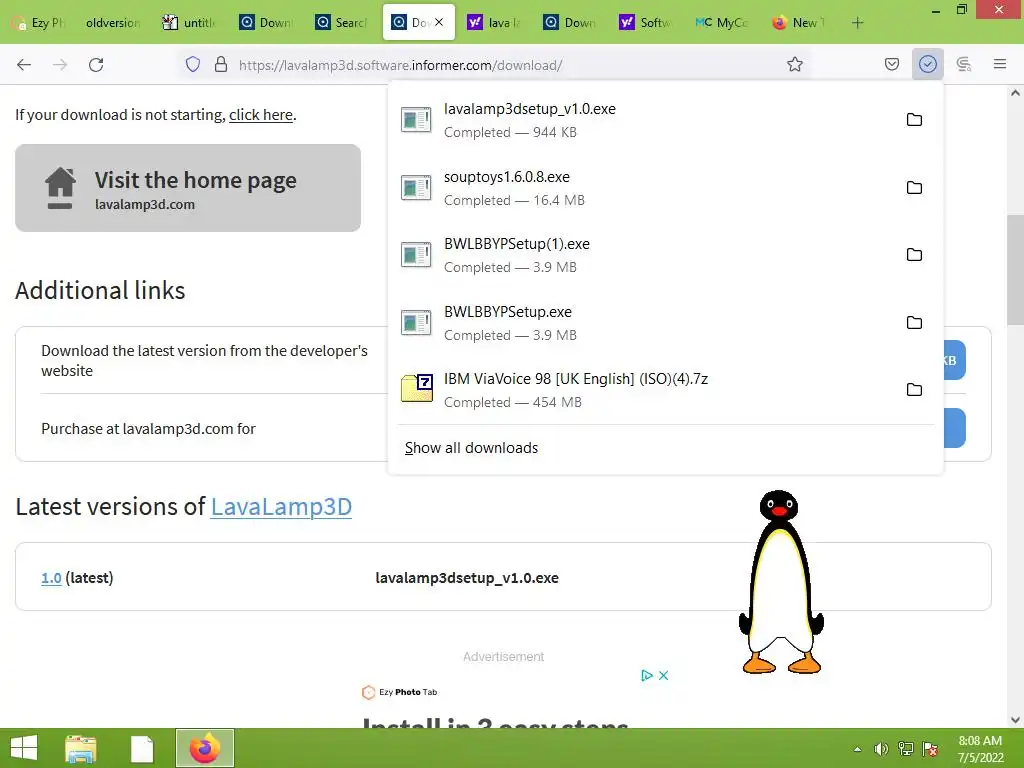Screen dimensions: 1024x768
Task: Click the Ezy Photo Tab ad logo
Action: [399, 692]
